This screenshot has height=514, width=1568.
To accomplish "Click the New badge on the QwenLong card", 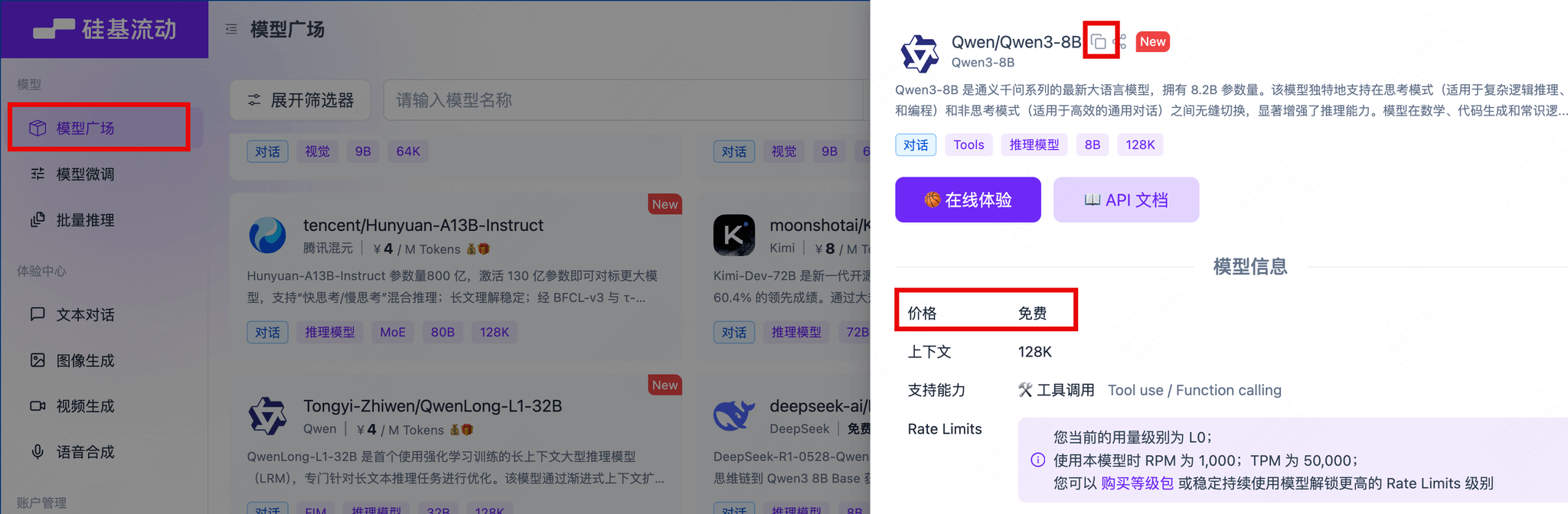I will [x=665, y=385].
